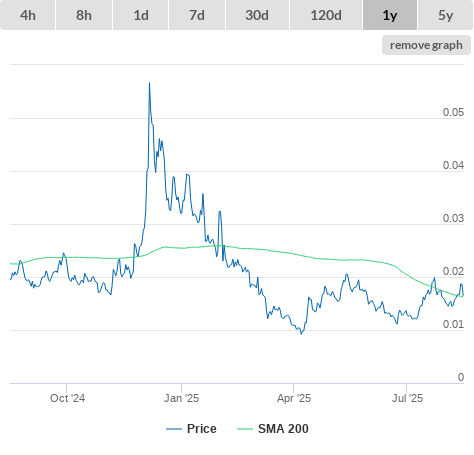Viewport: 474px width, 455px height.
Task: Switch to the 4h time range
Action: pyautogui.click(x=28, y=15)
